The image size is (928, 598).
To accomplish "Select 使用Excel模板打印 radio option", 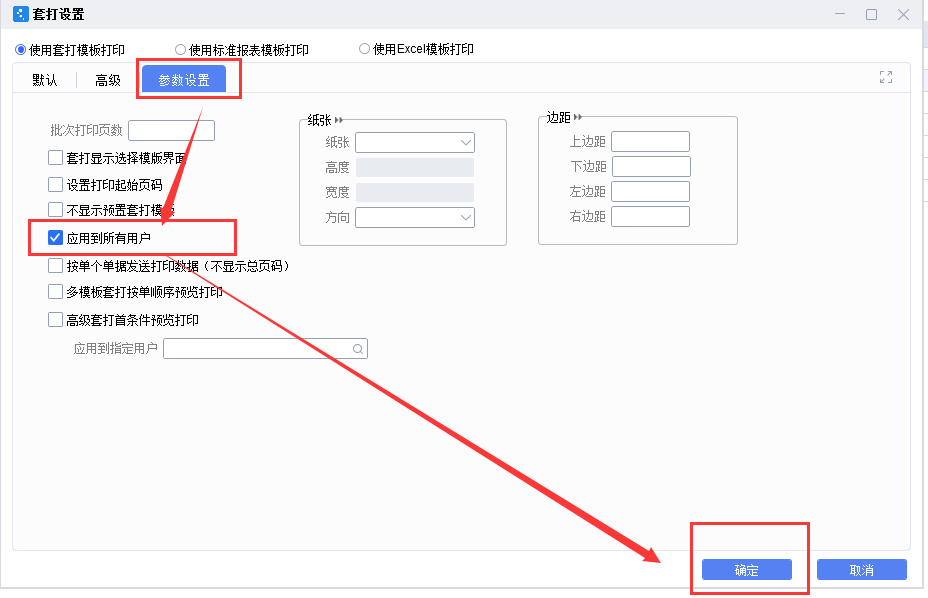I will [365, 49].
